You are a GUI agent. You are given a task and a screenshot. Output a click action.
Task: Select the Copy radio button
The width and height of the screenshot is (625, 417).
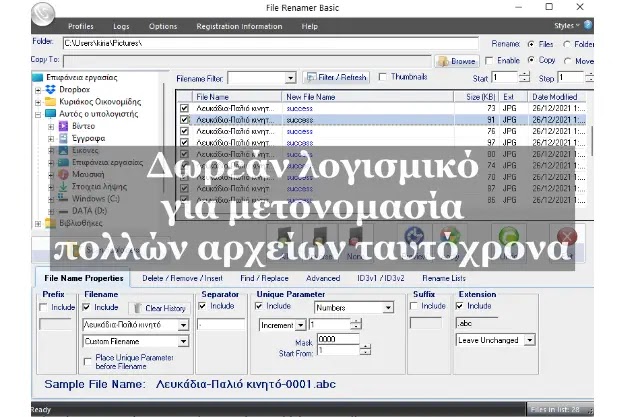[x=531, y=60]
